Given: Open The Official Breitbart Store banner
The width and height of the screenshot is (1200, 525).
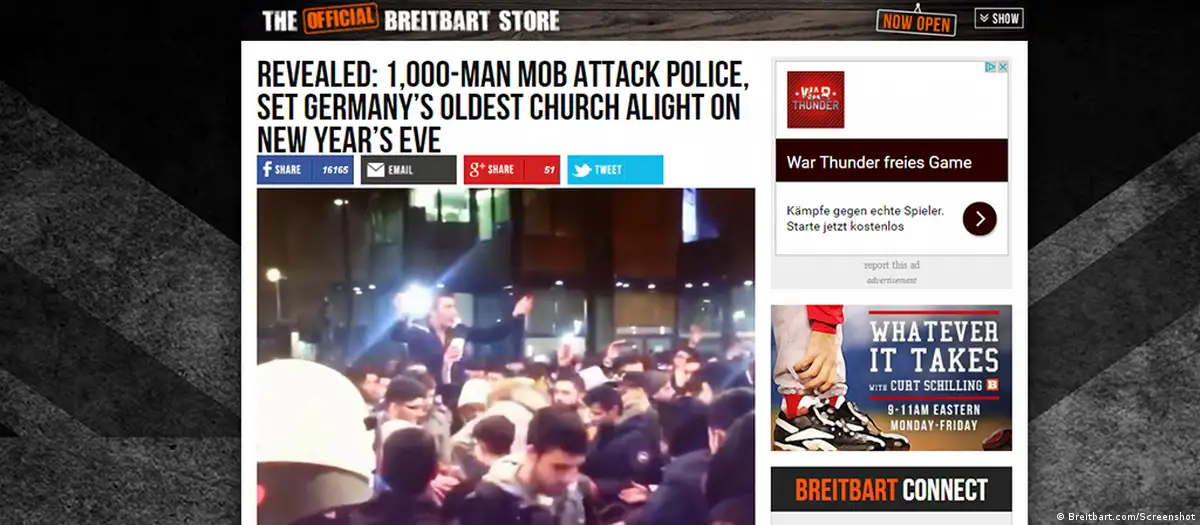Looking at the screenshot, I should tap(411, 19).
